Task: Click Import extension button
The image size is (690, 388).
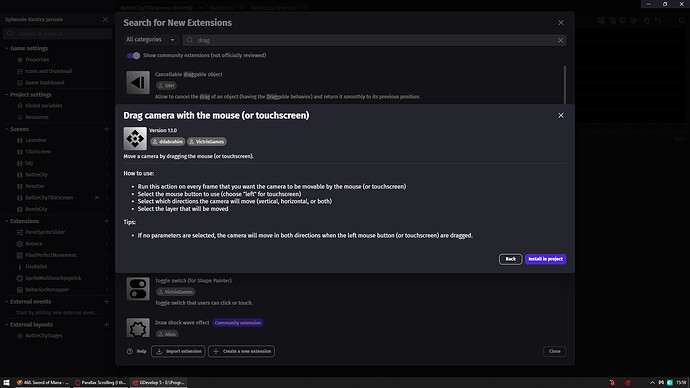Action: 178,351
